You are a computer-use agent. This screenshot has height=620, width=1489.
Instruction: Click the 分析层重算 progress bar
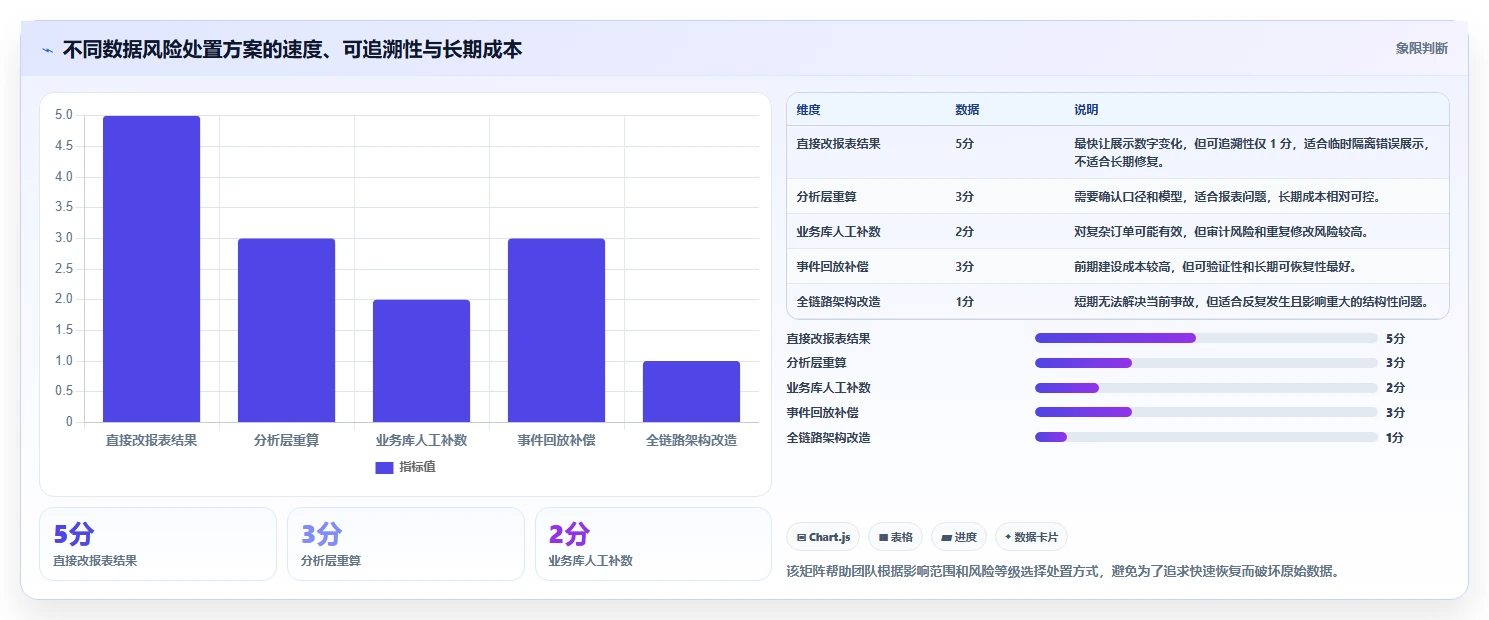(x=1206, y=363)
